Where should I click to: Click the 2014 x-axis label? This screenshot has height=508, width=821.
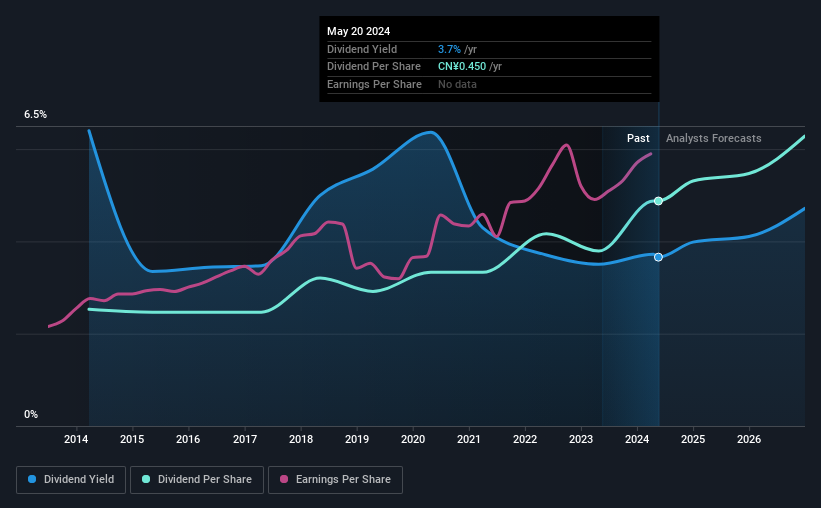pyautogui.click(x=76, y=439)
